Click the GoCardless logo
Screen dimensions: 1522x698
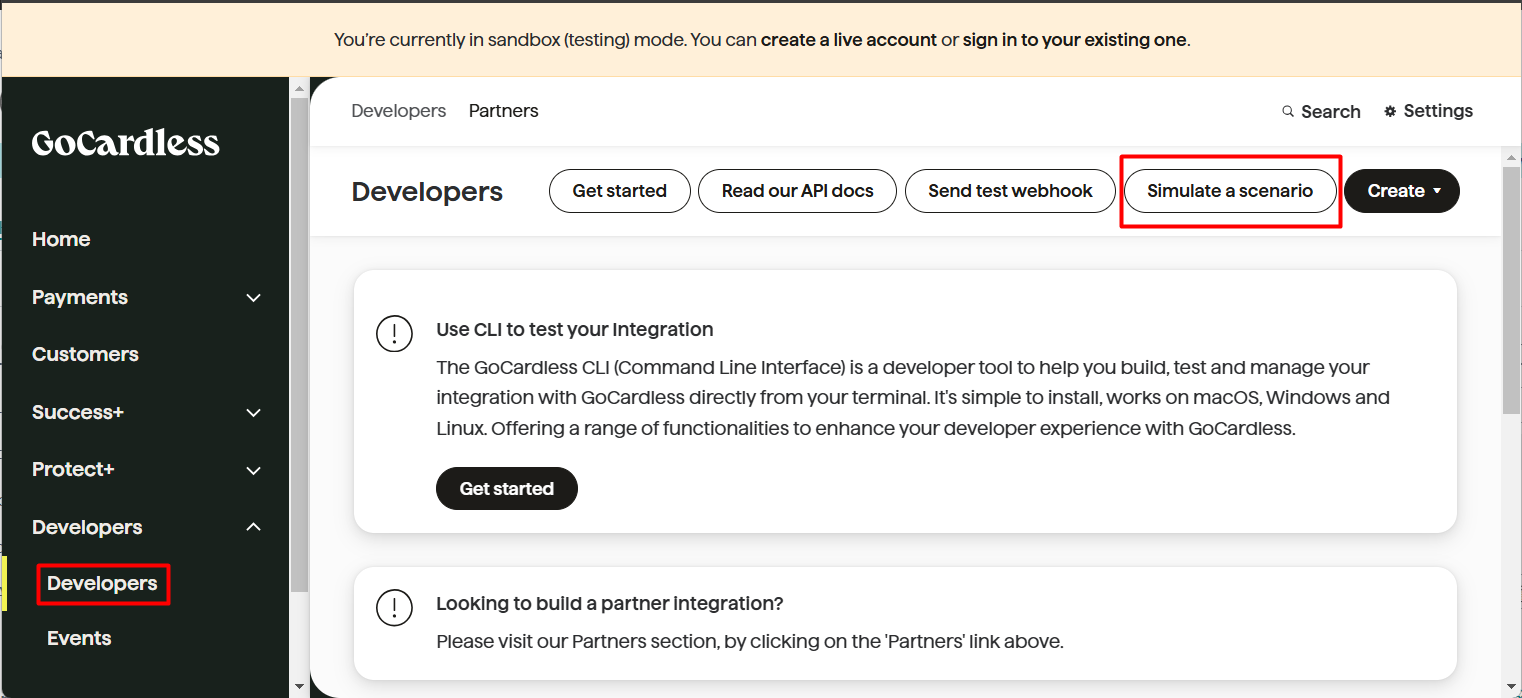tap(125, 143)
